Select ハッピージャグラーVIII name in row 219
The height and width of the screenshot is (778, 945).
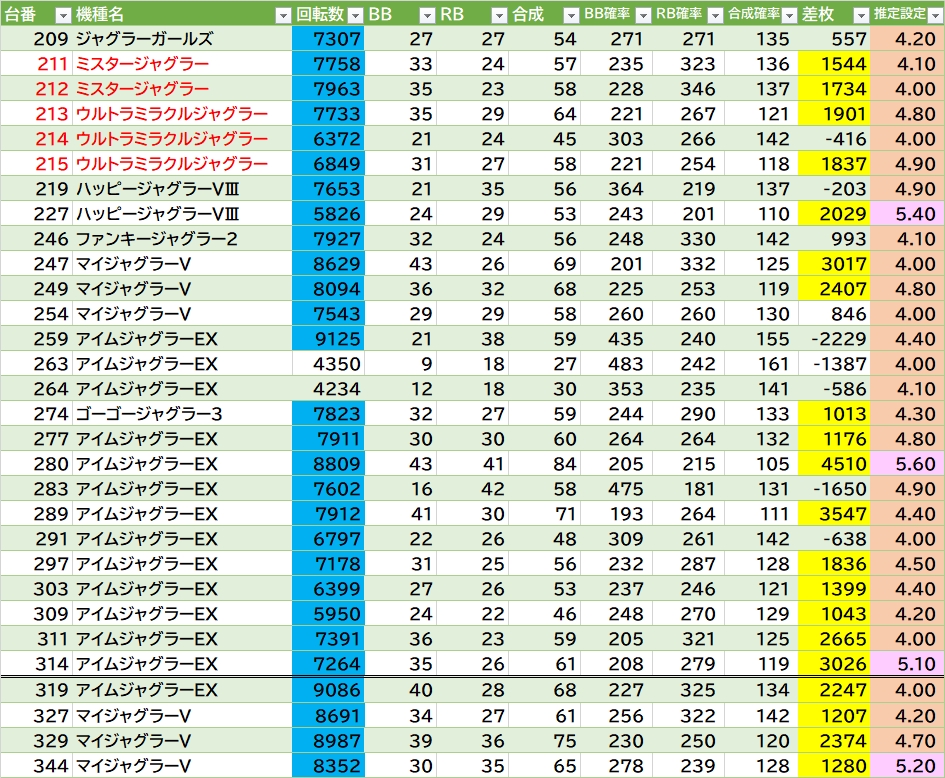183,189
